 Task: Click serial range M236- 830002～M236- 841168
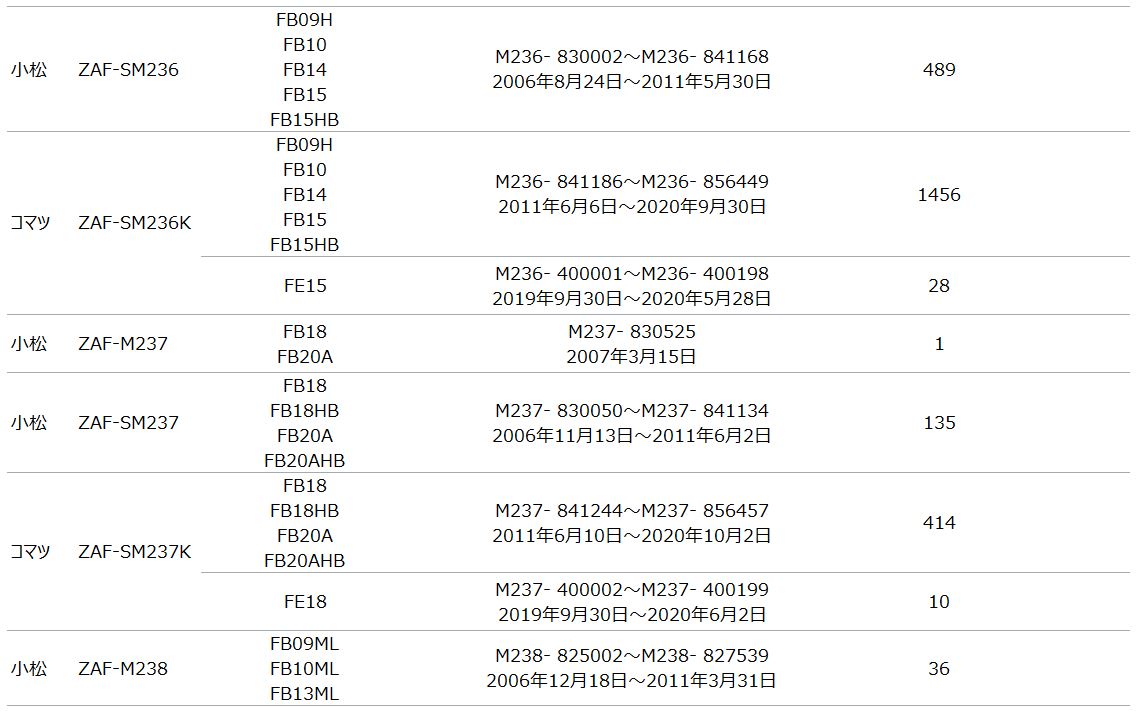coord(632,57)
